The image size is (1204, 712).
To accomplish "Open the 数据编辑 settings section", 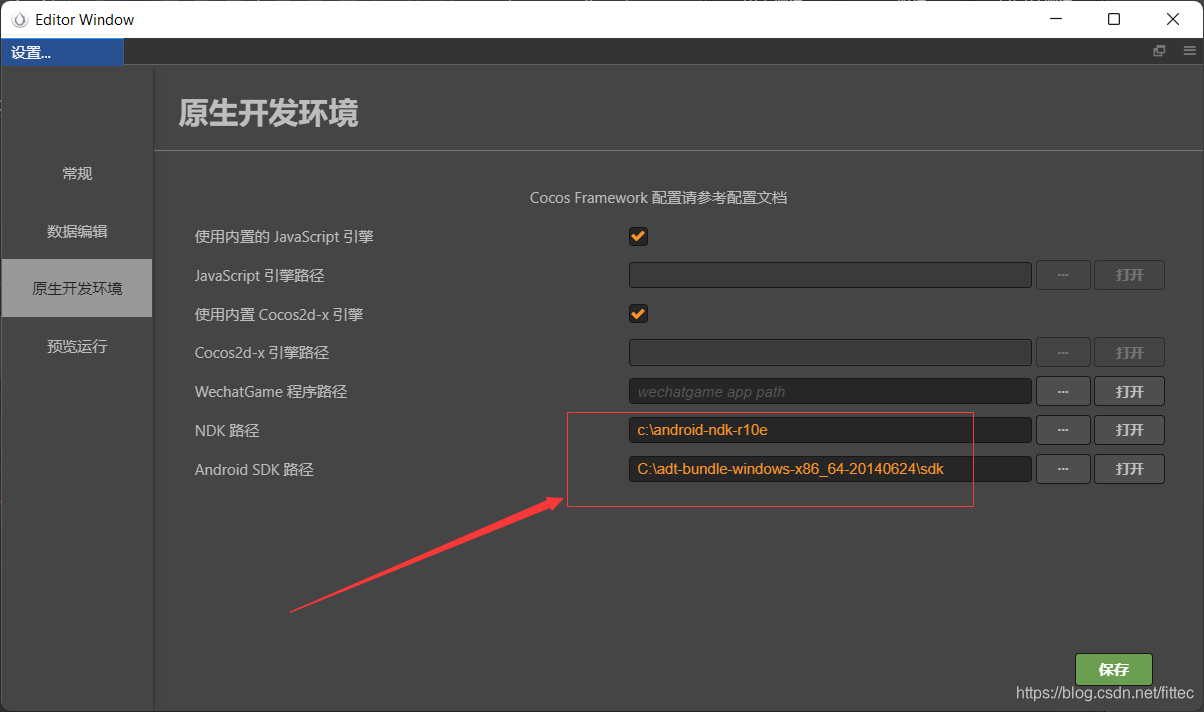I will 77,231.
